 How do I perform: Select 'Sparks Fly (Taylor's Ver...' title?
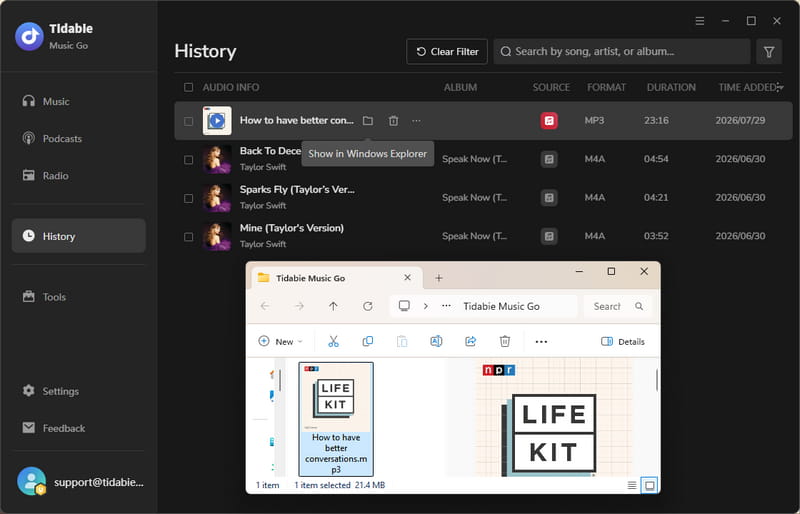(x=297, y=189)
